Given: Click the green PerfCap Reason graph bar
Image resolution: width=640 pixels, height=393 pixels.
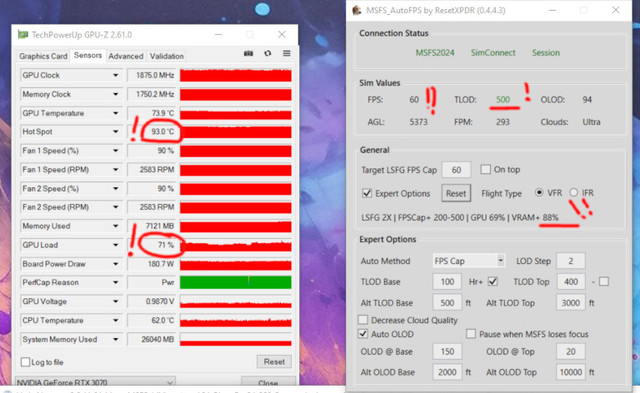Looking at the screenshot, I should (236, 282).
